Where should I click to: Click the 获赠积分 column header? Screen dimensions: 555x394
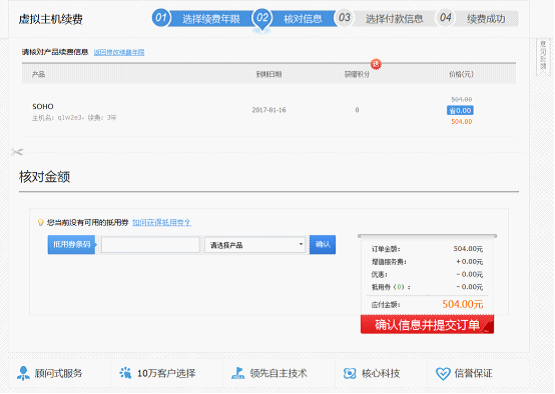pyautogui.click(x=357, y=74)
